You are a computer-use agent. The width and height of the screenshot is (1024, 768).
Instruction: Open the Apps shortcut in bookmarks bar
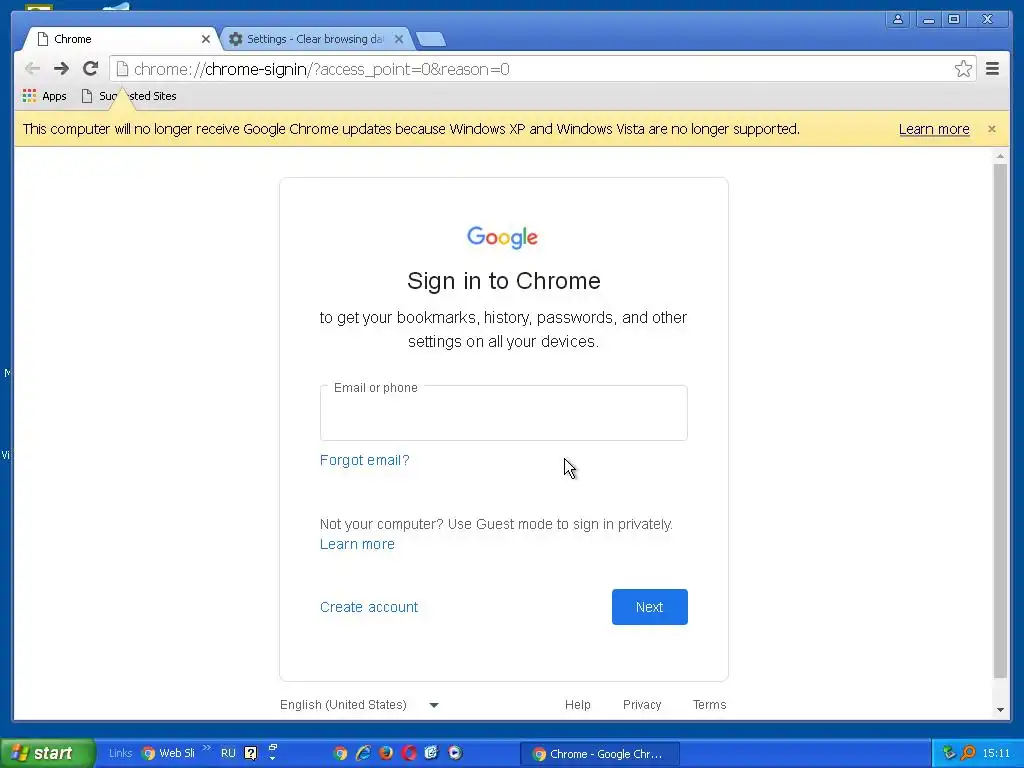[44, 96]
